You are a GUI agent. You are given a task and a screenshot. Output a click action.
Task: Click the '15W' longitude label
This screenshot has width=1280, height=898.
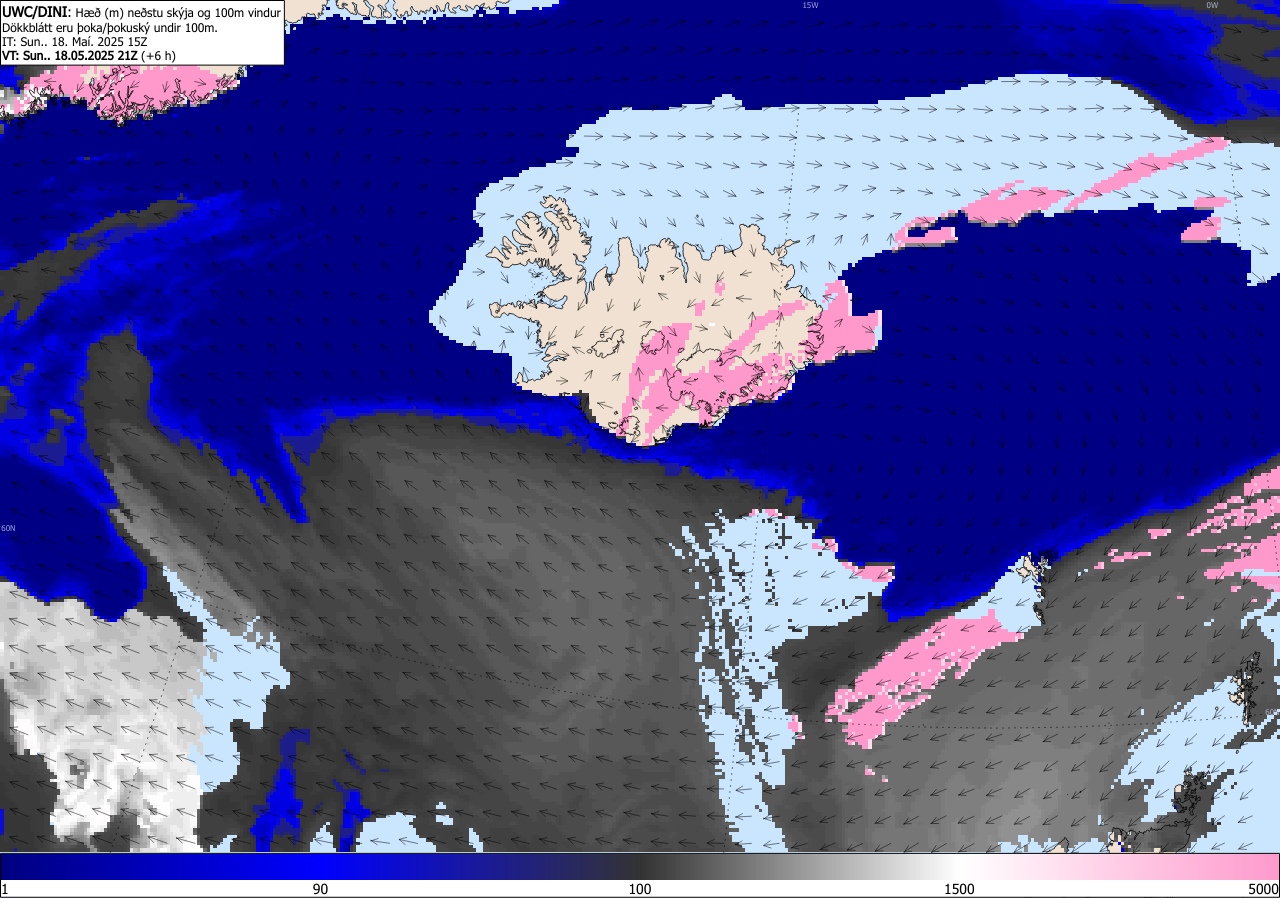pos(810,5)
